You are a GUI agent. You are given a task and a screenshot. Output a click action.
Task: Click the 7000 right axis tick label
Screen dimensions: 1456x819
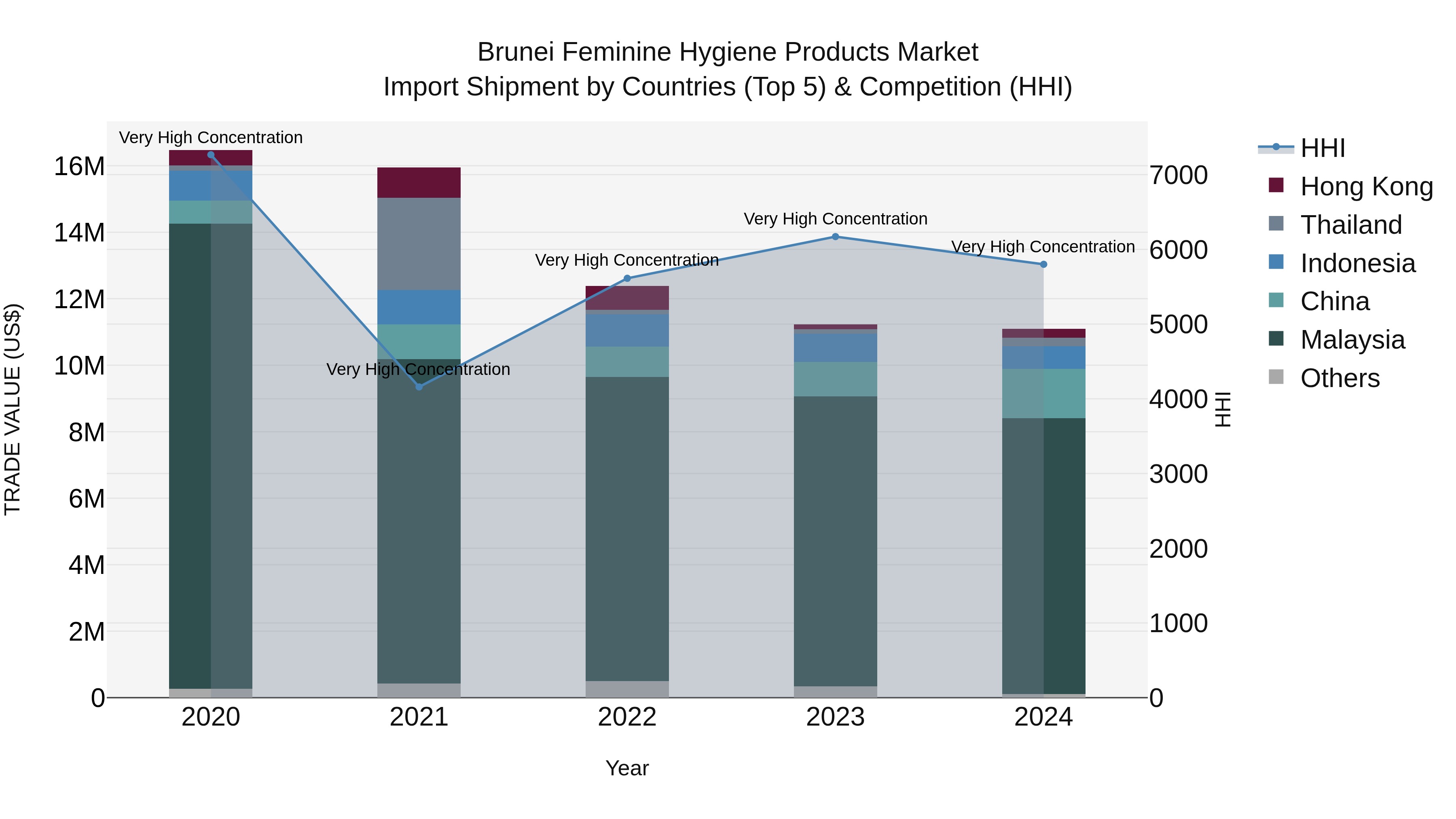click(1179, 175)
